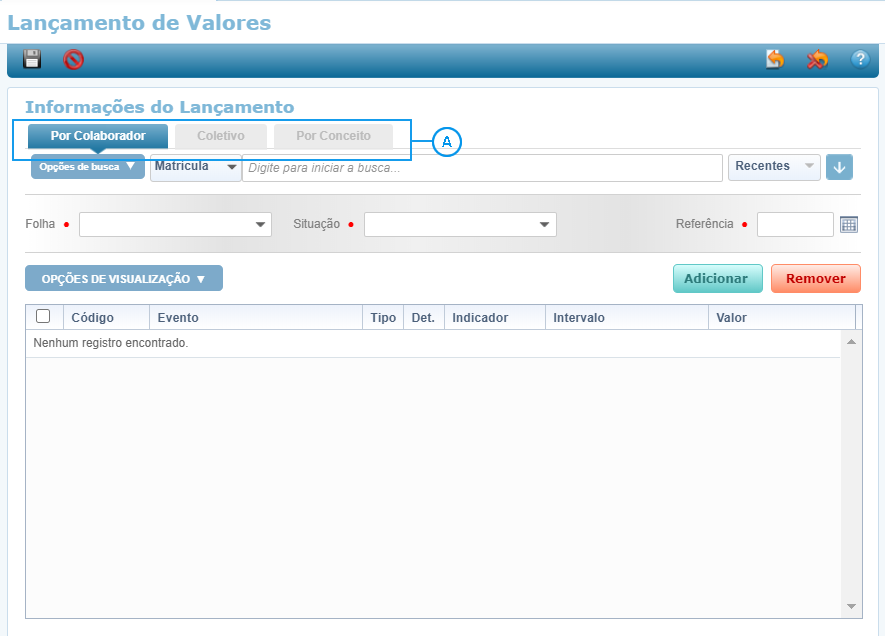
Task: Expand Opções de Visualização menu
Action: 123,279
